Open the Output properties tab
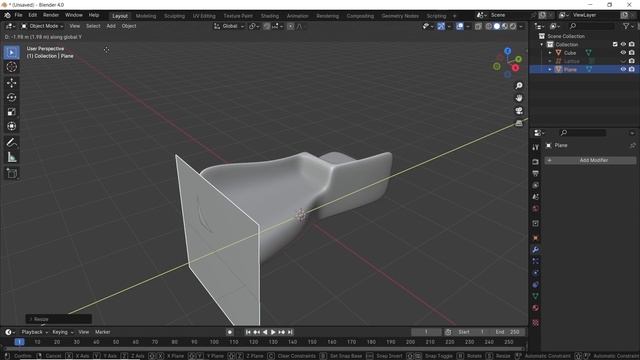 (x=536, y=173)
